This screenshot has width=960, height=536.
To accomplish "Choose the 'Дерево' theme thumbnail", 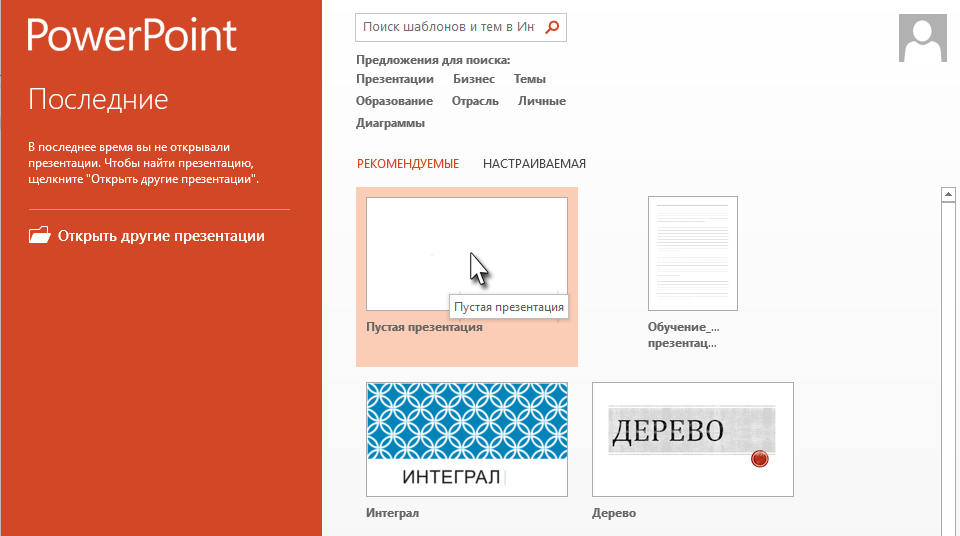I will [x=693, y=439].
